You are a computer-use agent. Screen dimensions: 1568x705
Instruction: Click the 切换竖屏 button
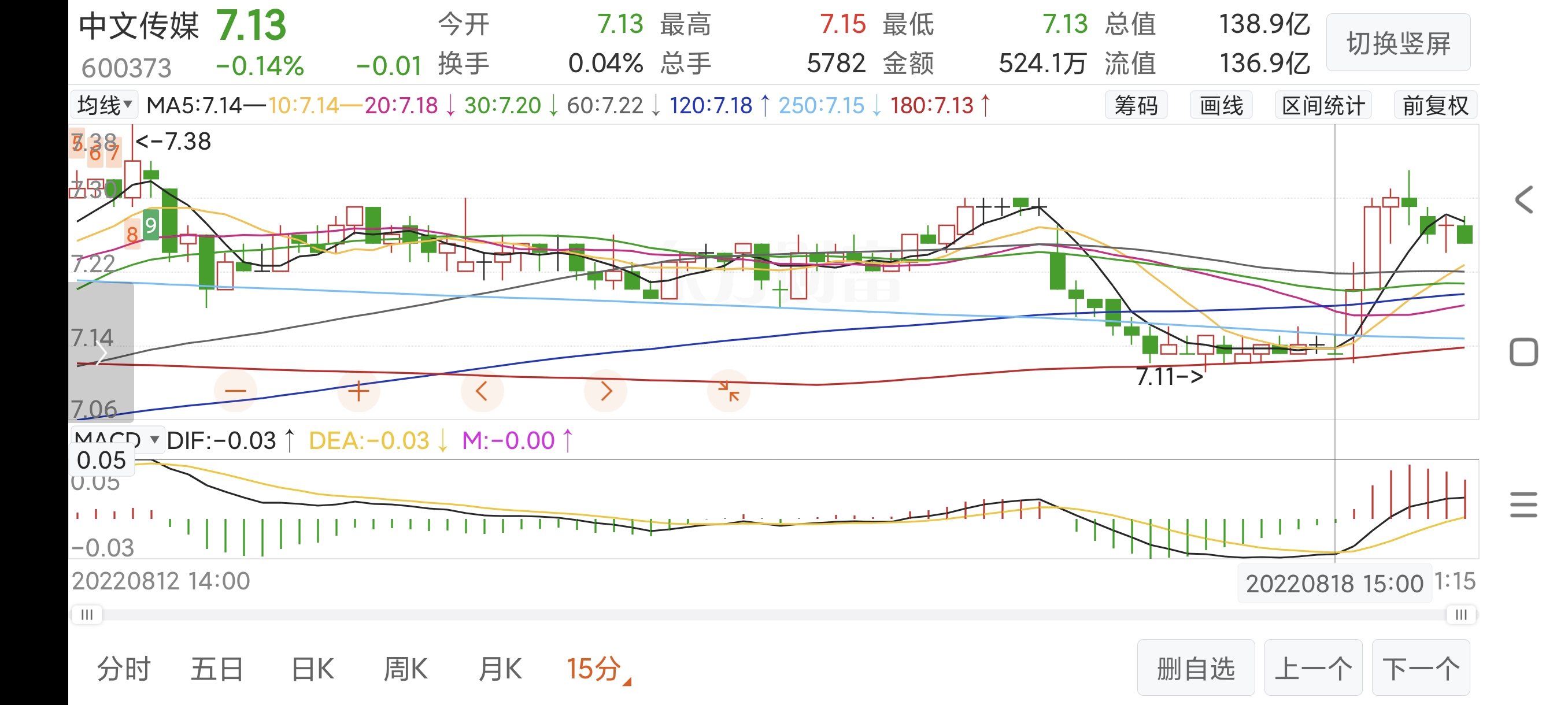point(1398,43)
